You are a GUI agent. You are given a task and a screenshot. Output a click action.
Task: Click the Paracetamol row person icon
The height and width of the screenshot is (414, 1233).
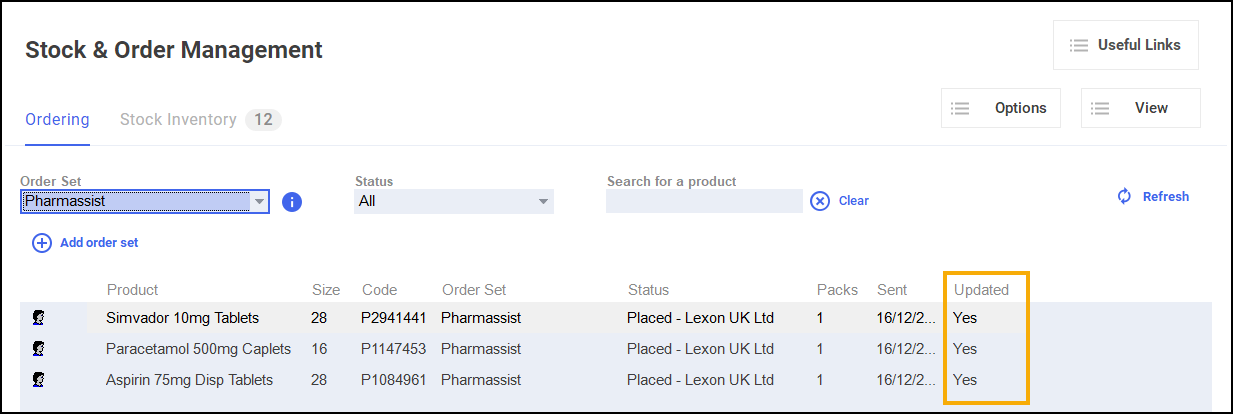39,349
